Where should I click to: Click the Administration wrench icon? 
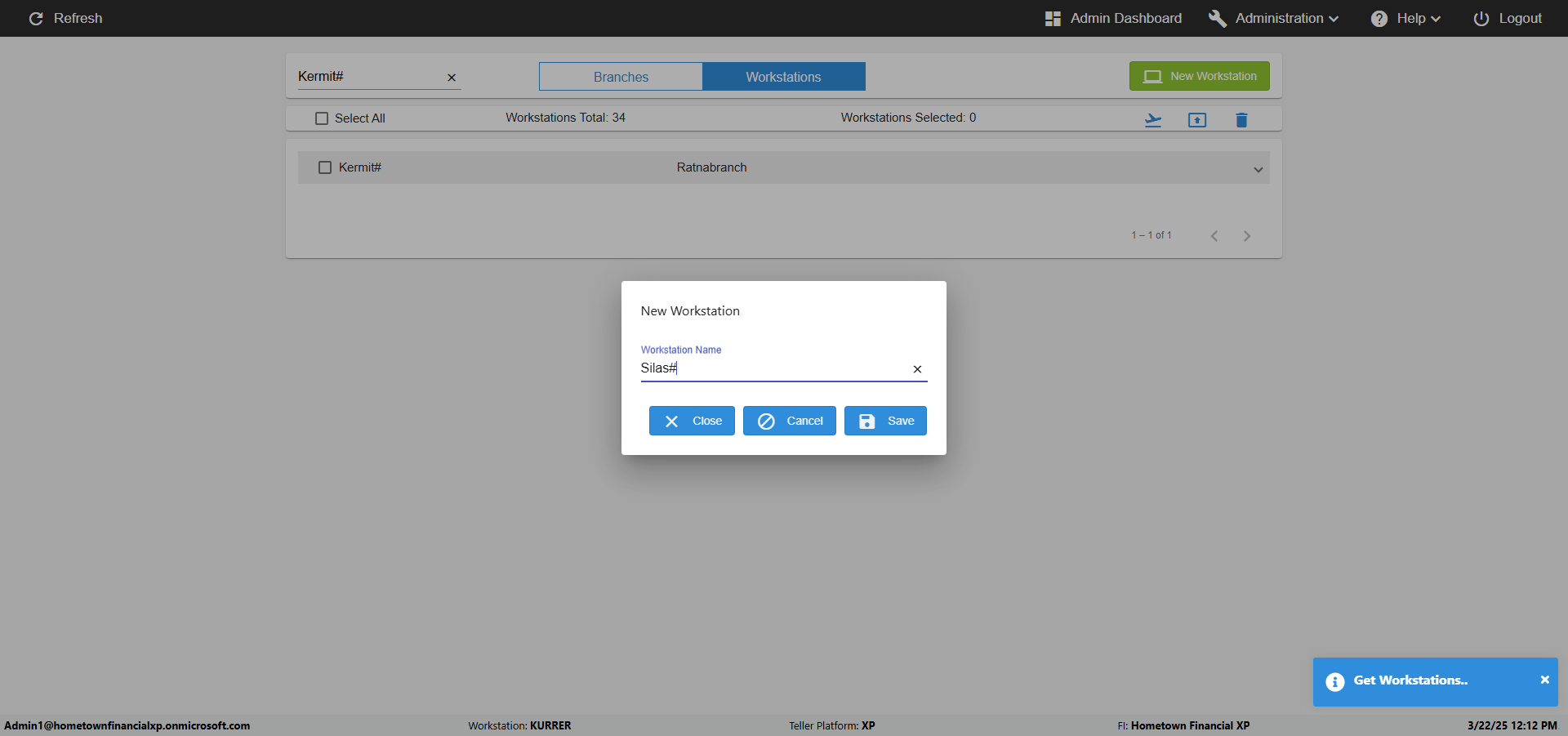[1218, 18]
